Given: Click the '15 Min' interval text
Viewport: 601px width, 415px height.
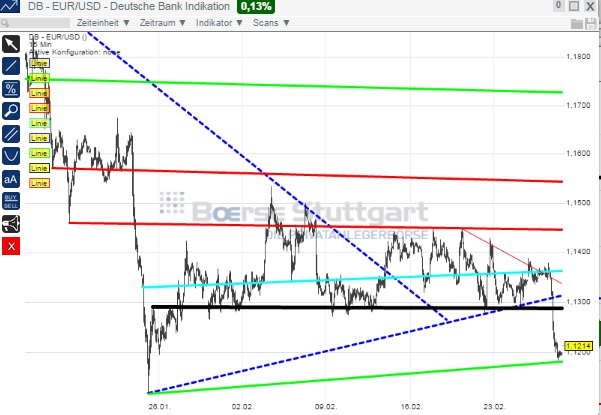Looking at the screenshot, I should [x=40, y=44].
